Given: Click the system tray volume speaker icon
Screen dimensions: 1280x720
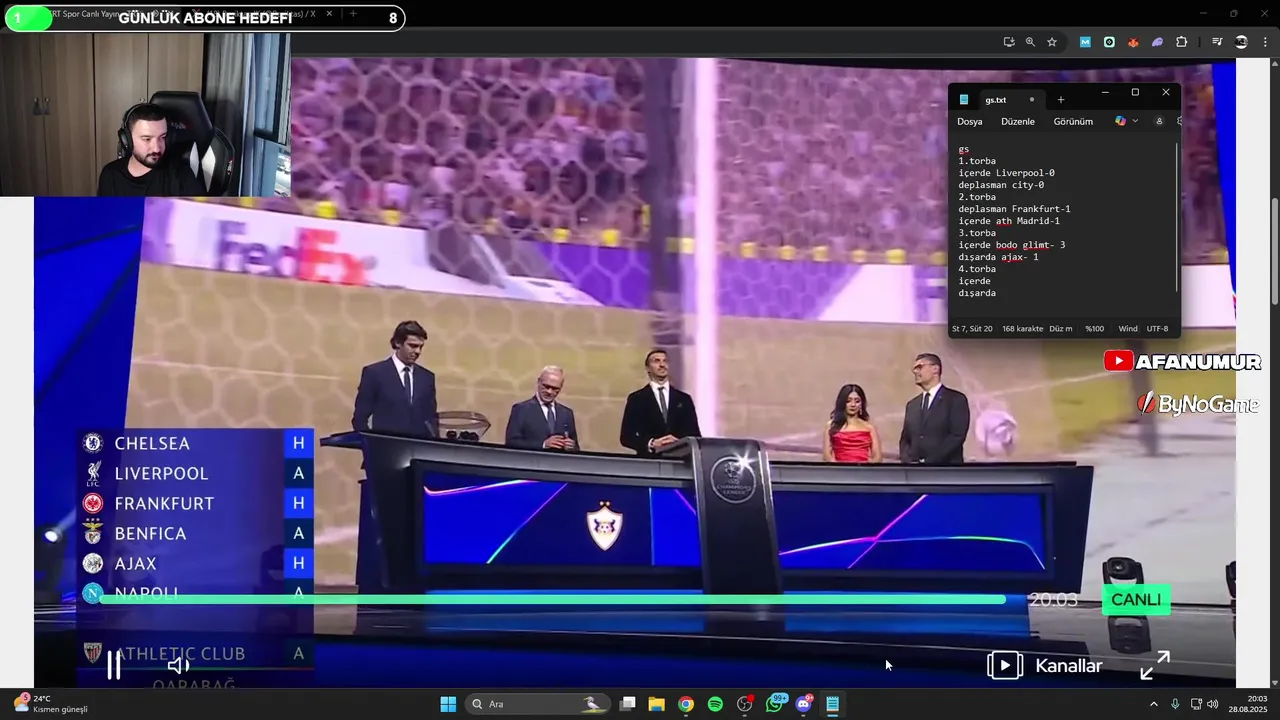Looking at the screenshot, I should [x=1212, y=704].
